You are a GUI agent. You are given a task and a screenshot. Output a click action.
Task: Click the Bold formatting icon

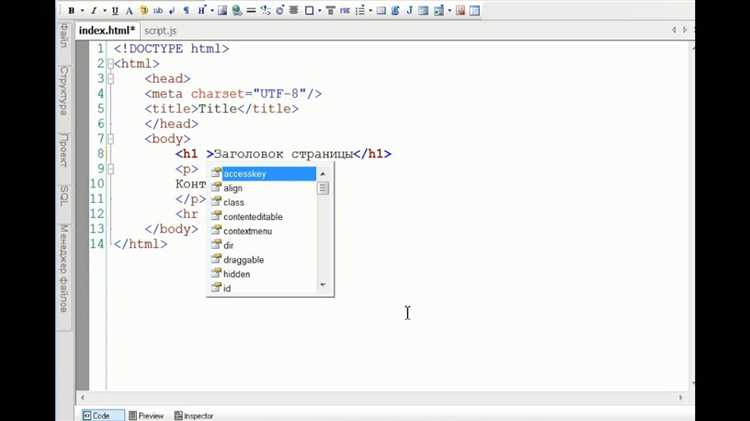(x=71, y=10)
